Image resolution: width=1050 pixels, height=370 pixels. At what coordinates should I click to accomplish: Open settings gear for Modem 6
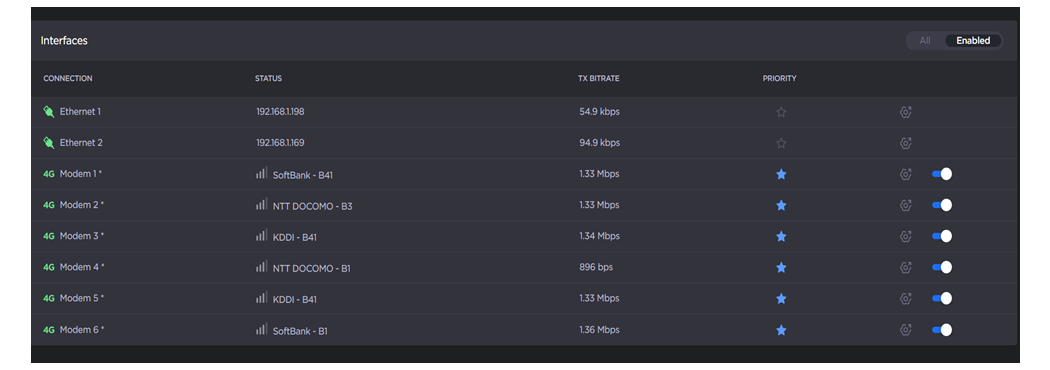pyautogui.click(x=906, y=330)
